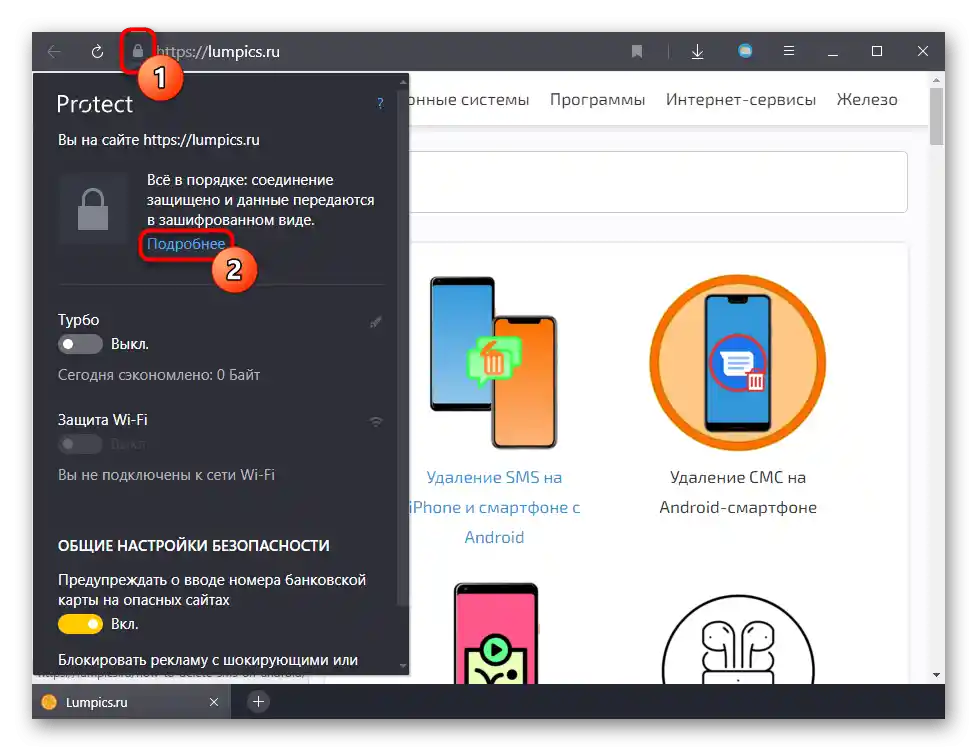
Task: Click the 'Блокировать рекламу с шокирующими' text
Action: [x=208, y=659]
